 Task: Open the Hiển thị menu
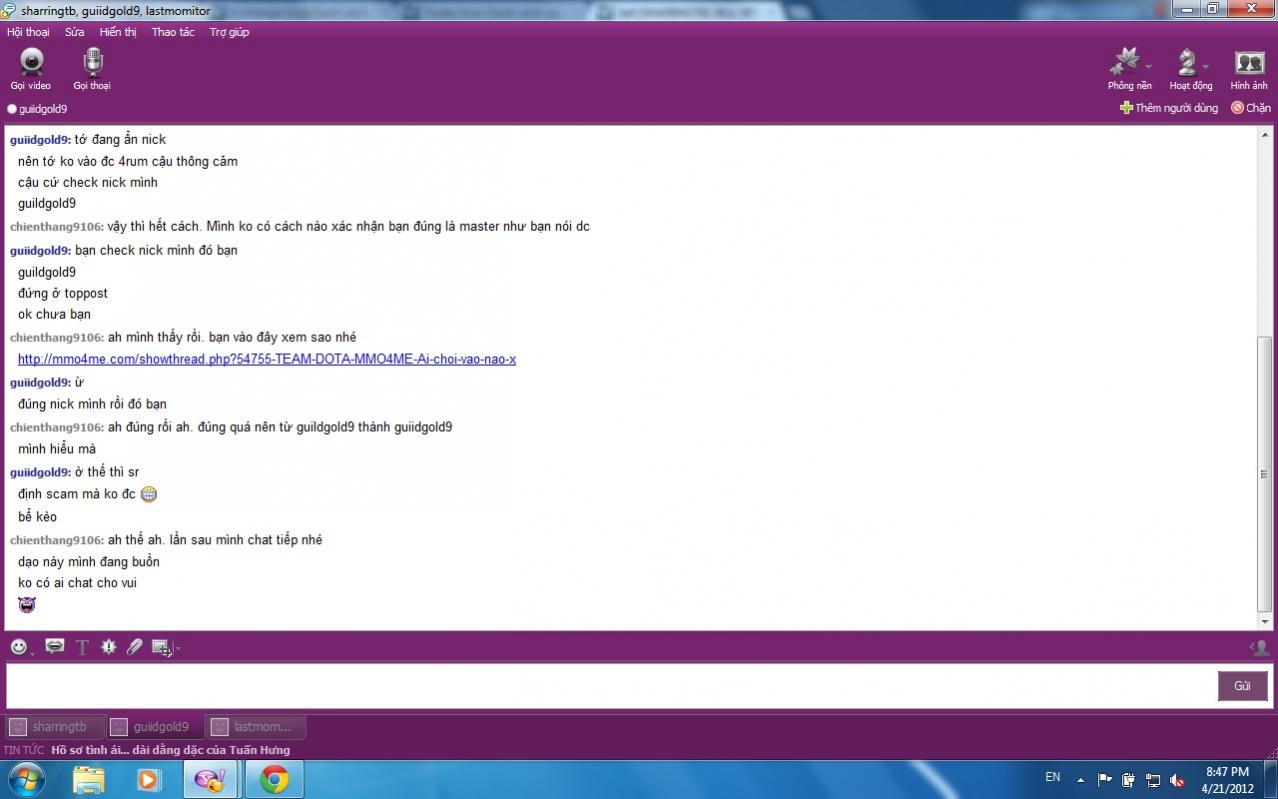pyautogui.click(x=118, y=32)
